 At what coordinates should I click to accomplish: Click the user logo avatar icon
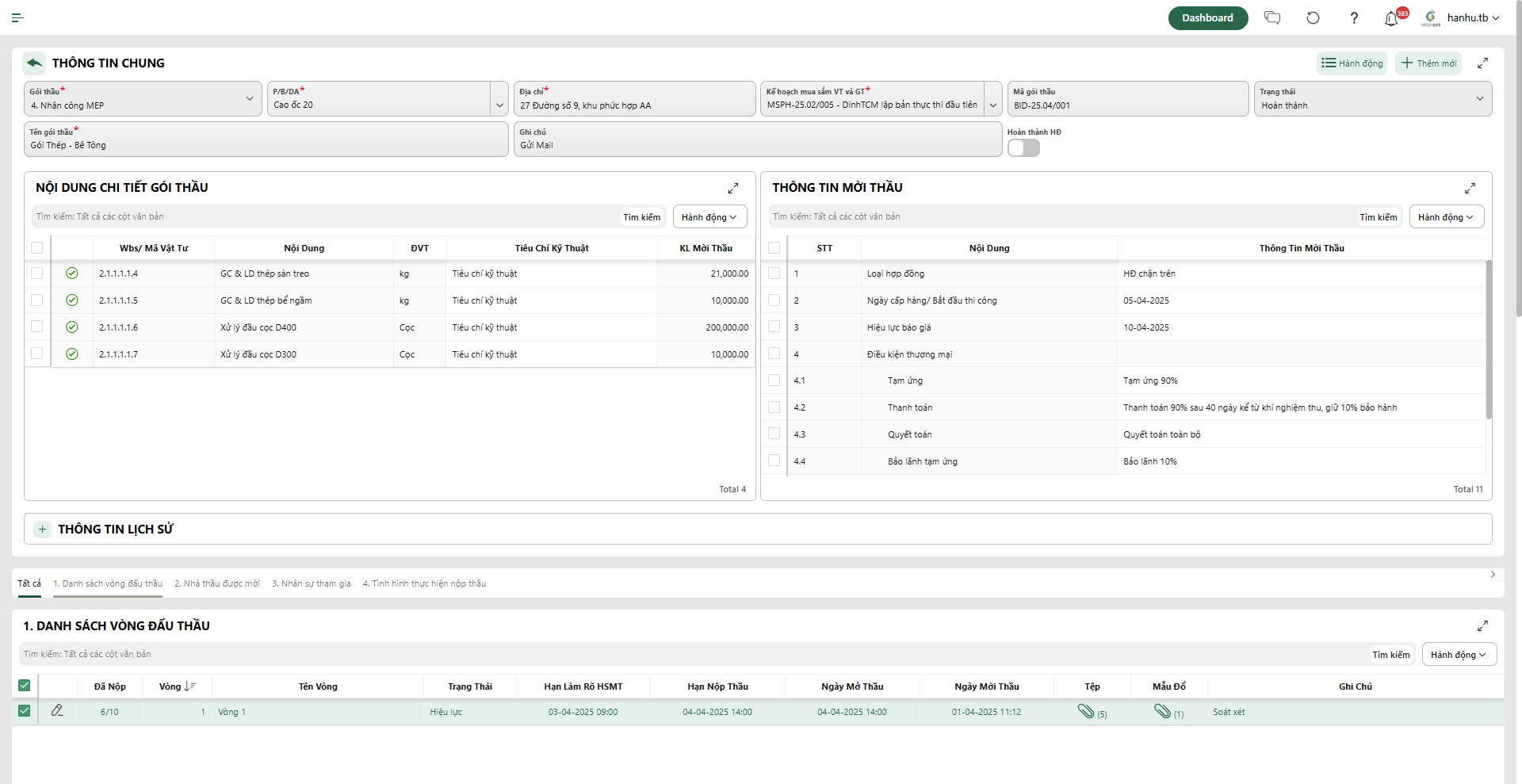(1431, 17)
